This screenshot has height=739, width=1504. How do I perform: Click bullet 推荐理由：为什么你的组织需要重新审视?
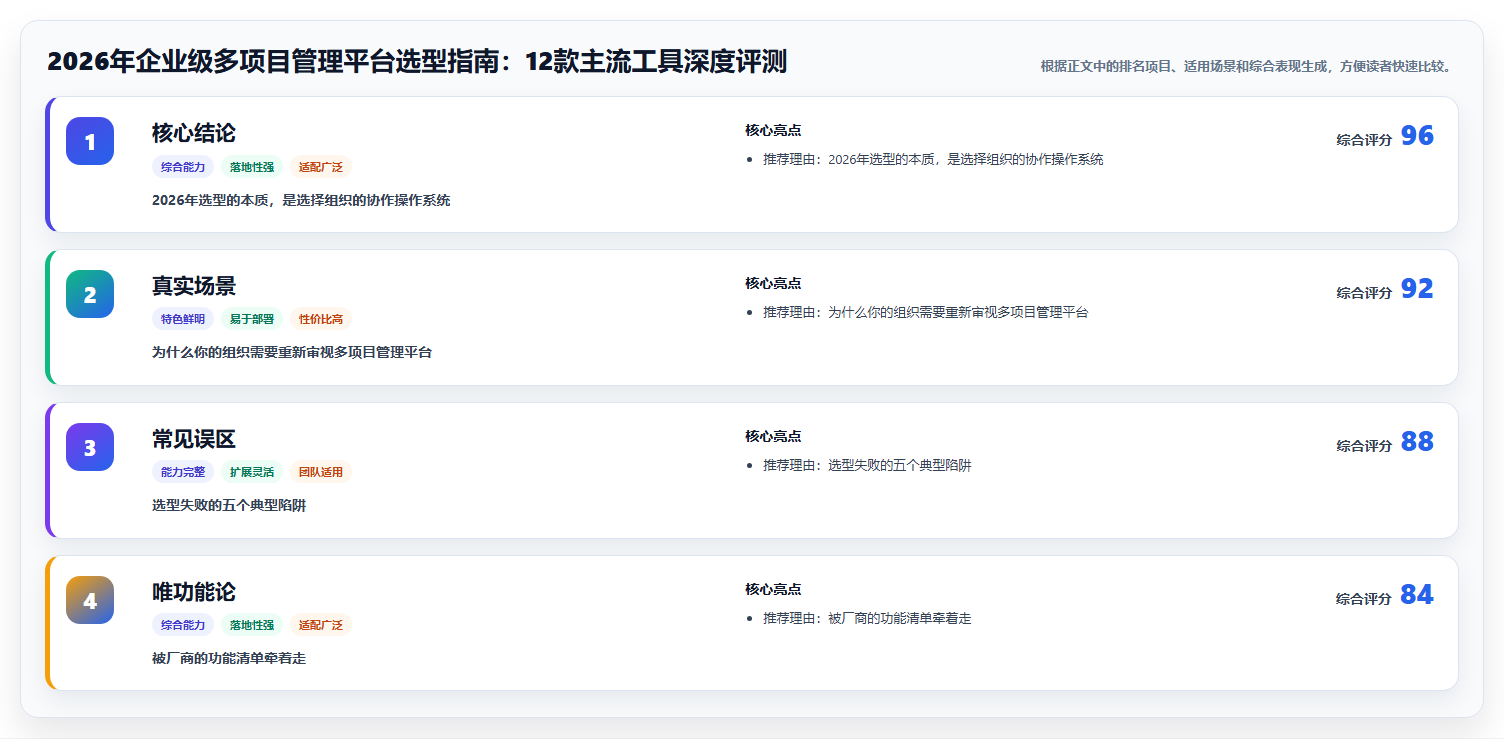point(925,313)
